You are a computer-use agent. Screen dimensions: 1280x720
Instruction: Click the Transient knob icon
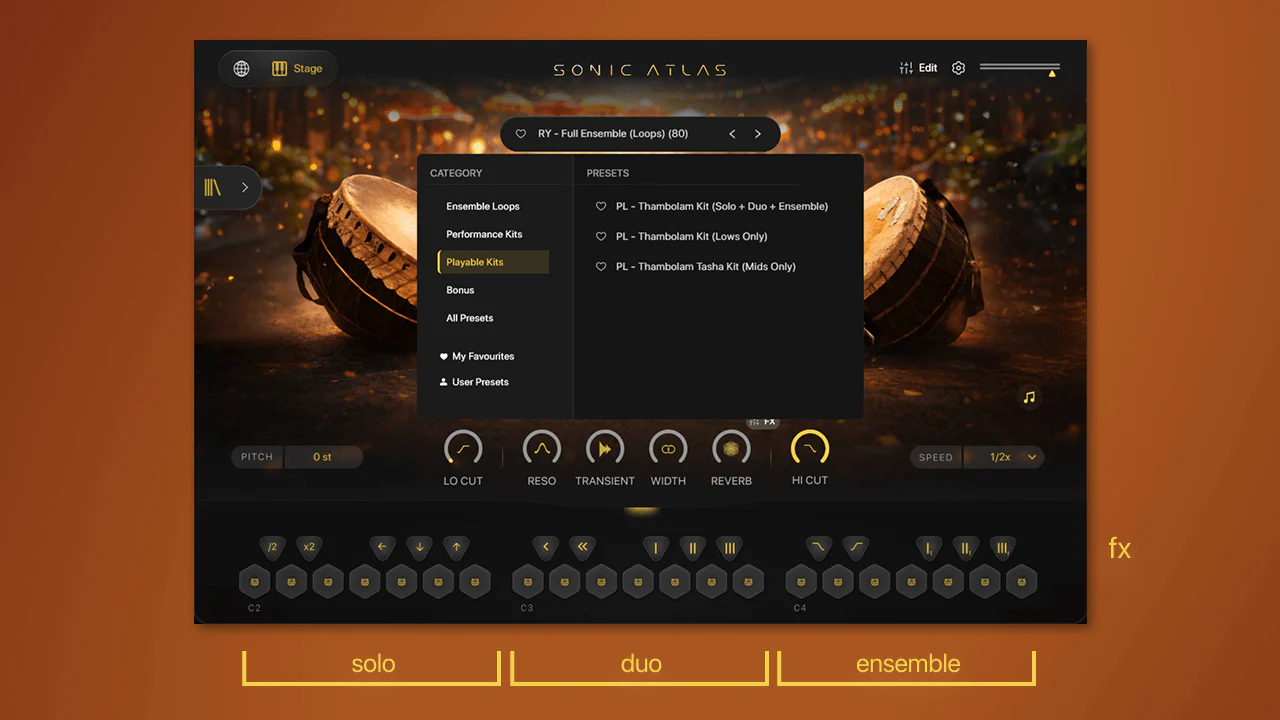[605, 449]
